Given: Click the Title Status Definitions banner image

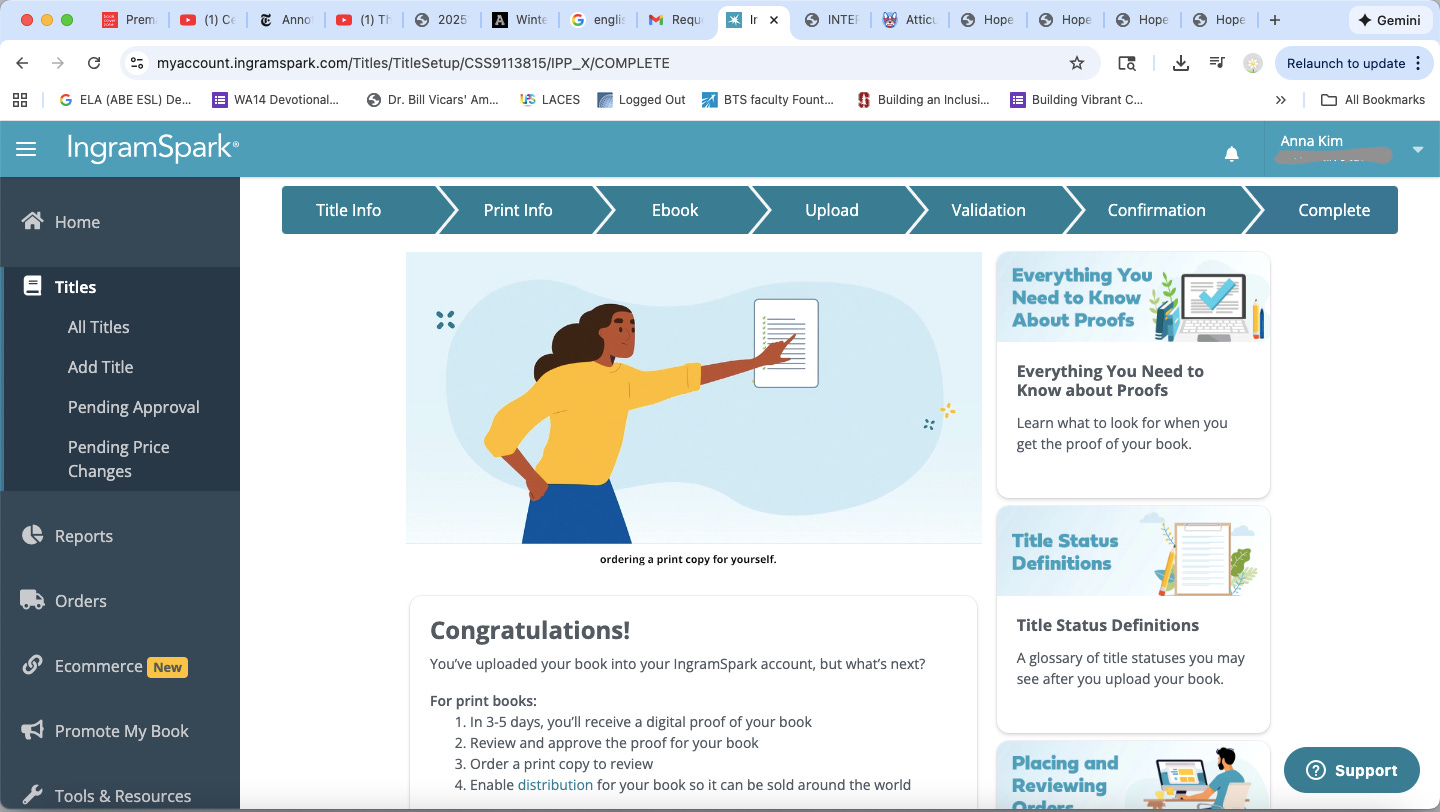Looking at the screenshot, I should (1133, 552).
